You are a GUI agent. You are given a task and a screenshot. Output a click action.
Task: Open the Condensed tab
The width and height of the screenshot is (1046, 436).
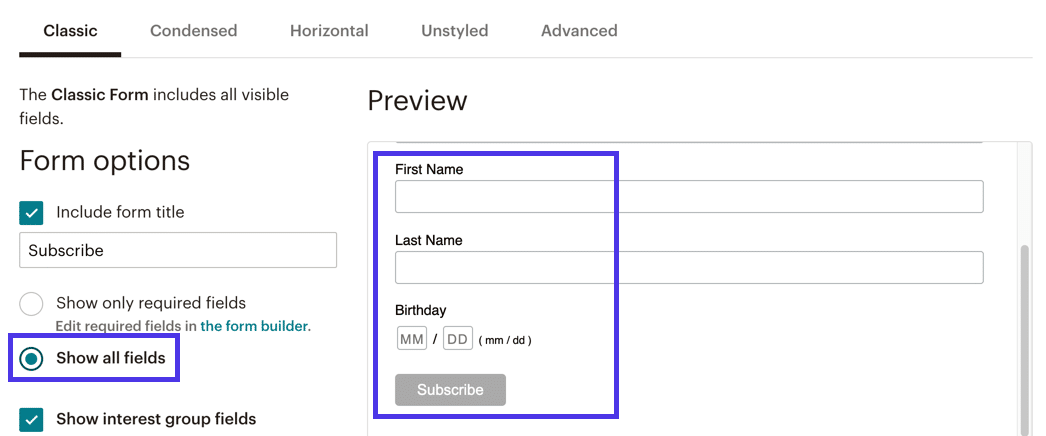193,31
